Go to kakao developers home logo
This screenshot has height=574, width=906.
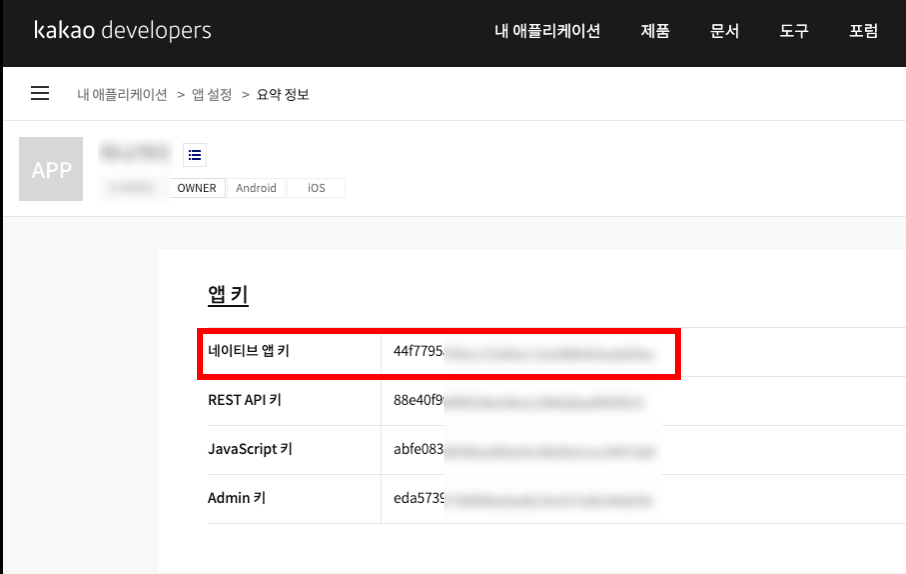click(x=122, y=30)
